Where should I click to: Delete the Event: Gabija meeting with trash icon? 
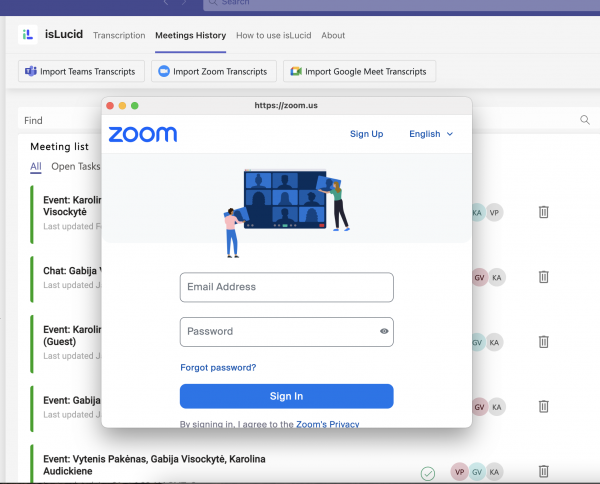[544, 406]
